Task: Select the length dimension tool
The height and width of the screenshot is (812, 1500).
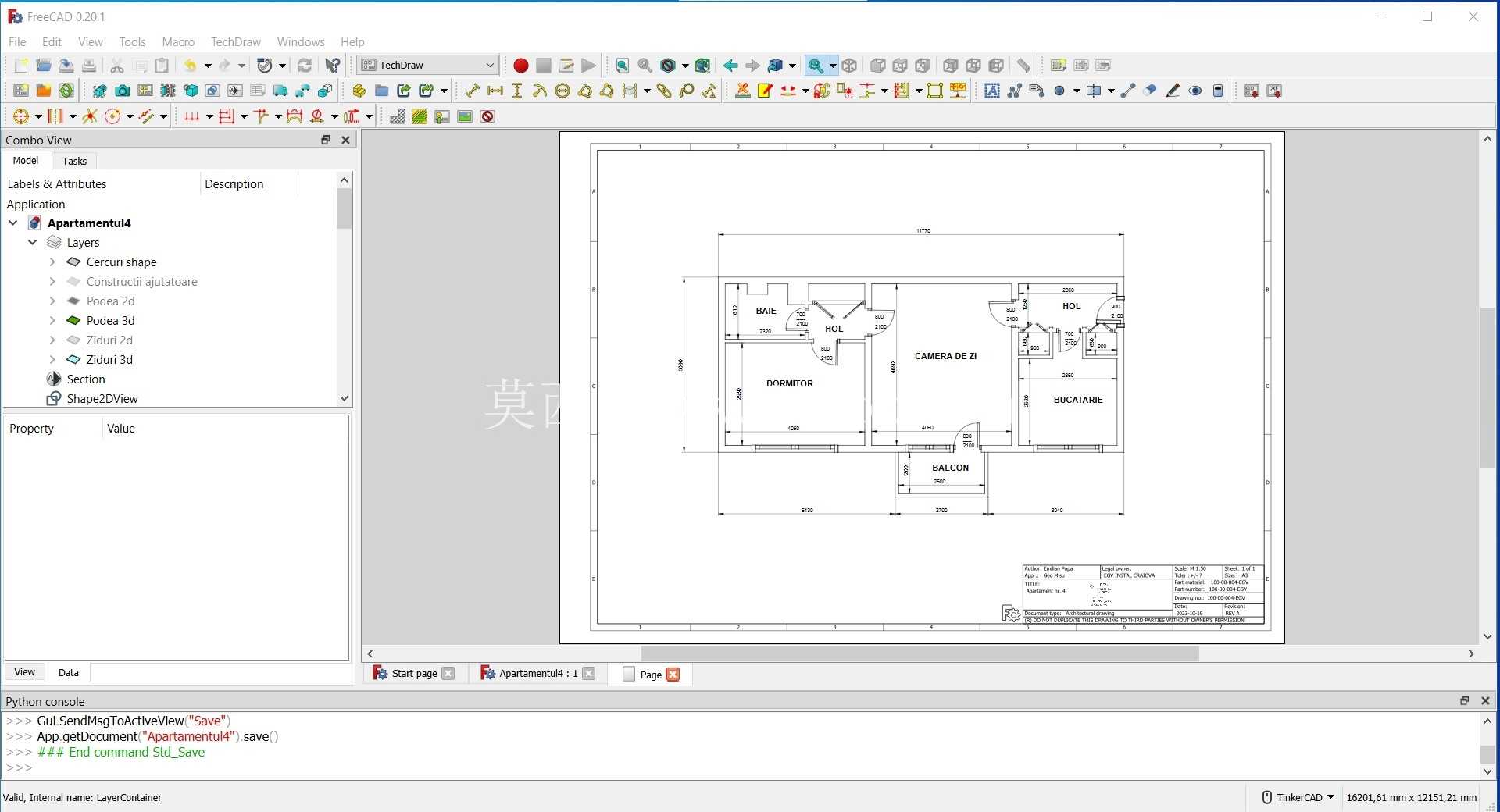Action: pos(472,91)
